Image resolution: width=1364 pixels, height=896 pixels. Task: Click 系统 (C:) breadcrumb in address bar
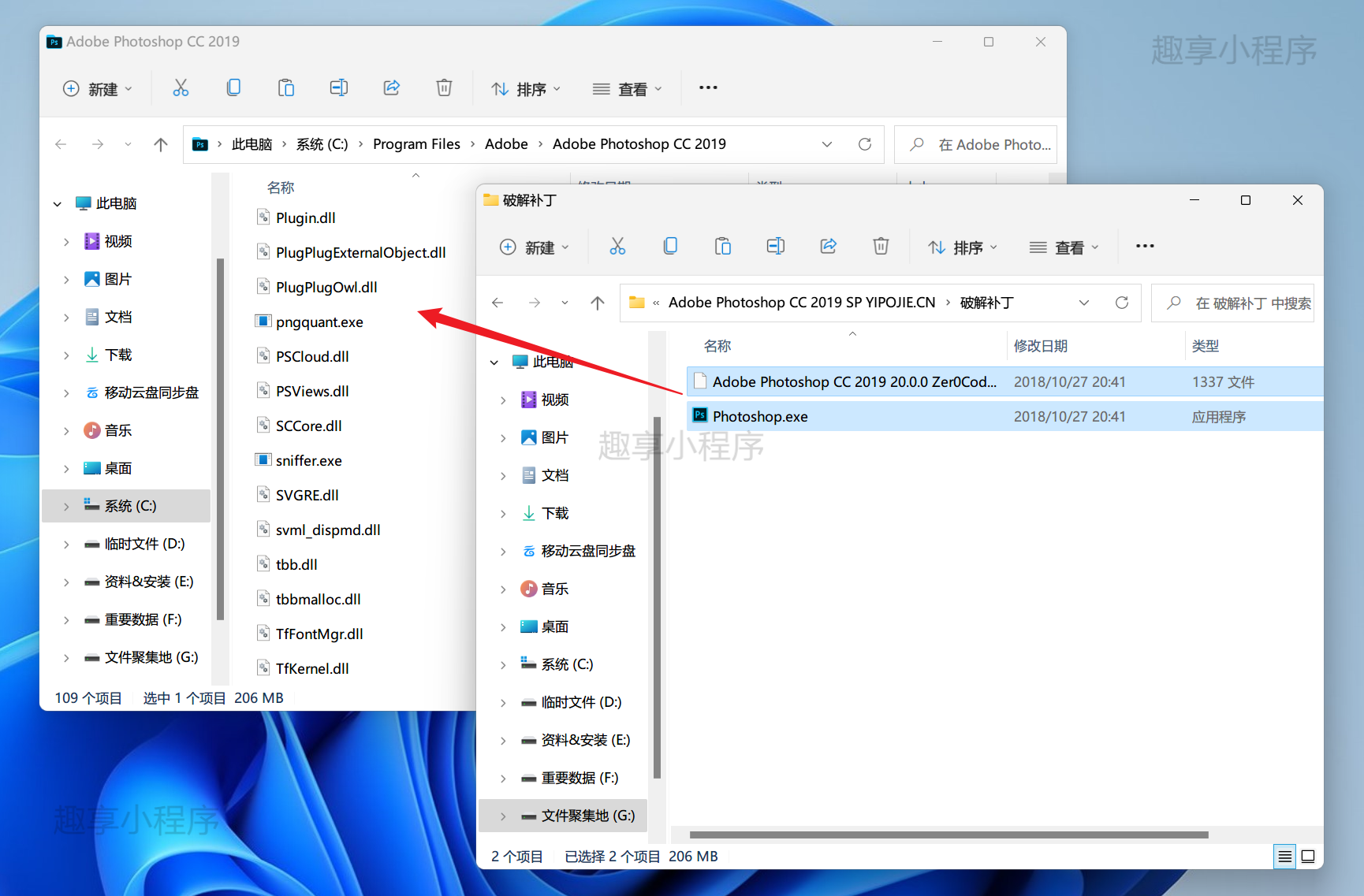pos(322,144)
